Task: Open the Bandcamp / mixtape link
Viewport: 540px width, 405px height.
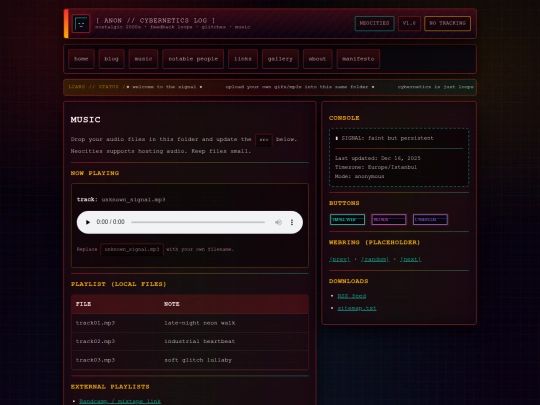Action: point(120,401)
